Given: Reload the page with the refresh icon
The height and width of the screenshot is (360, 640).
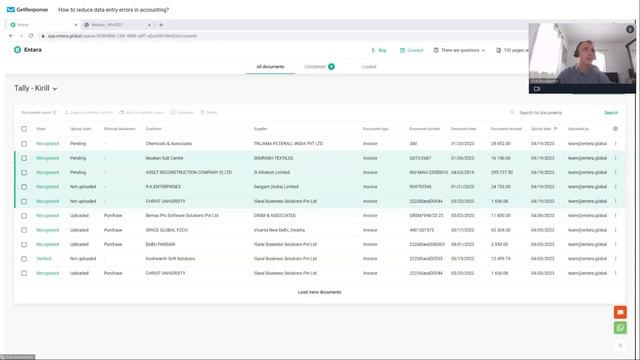Looking at the screenshot, I should coord(31,36).
